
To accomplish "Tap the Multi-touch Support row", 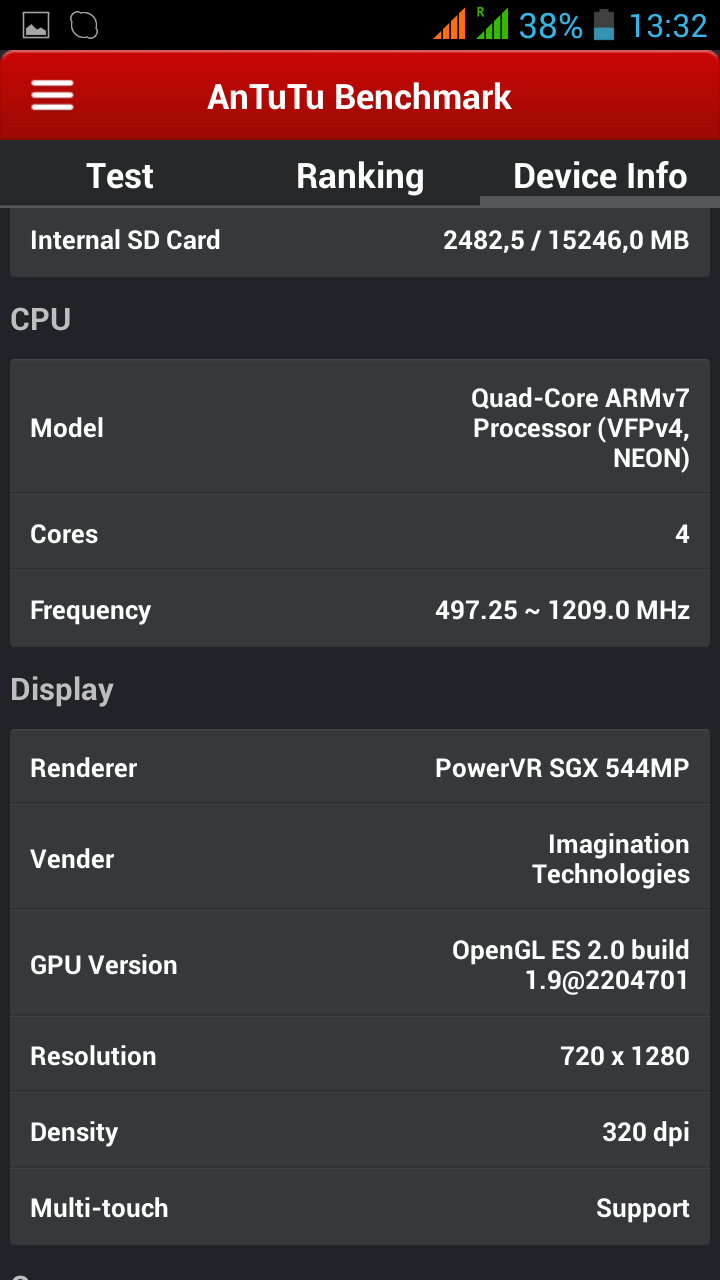I will pyautogui.click(x=360, y=1208).
